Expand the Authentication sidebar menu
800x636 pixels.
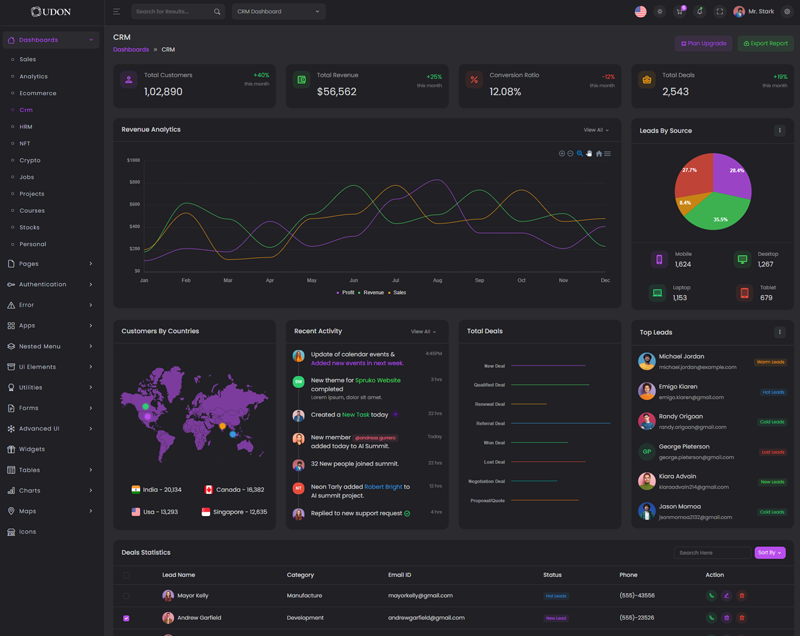point(50,284)
